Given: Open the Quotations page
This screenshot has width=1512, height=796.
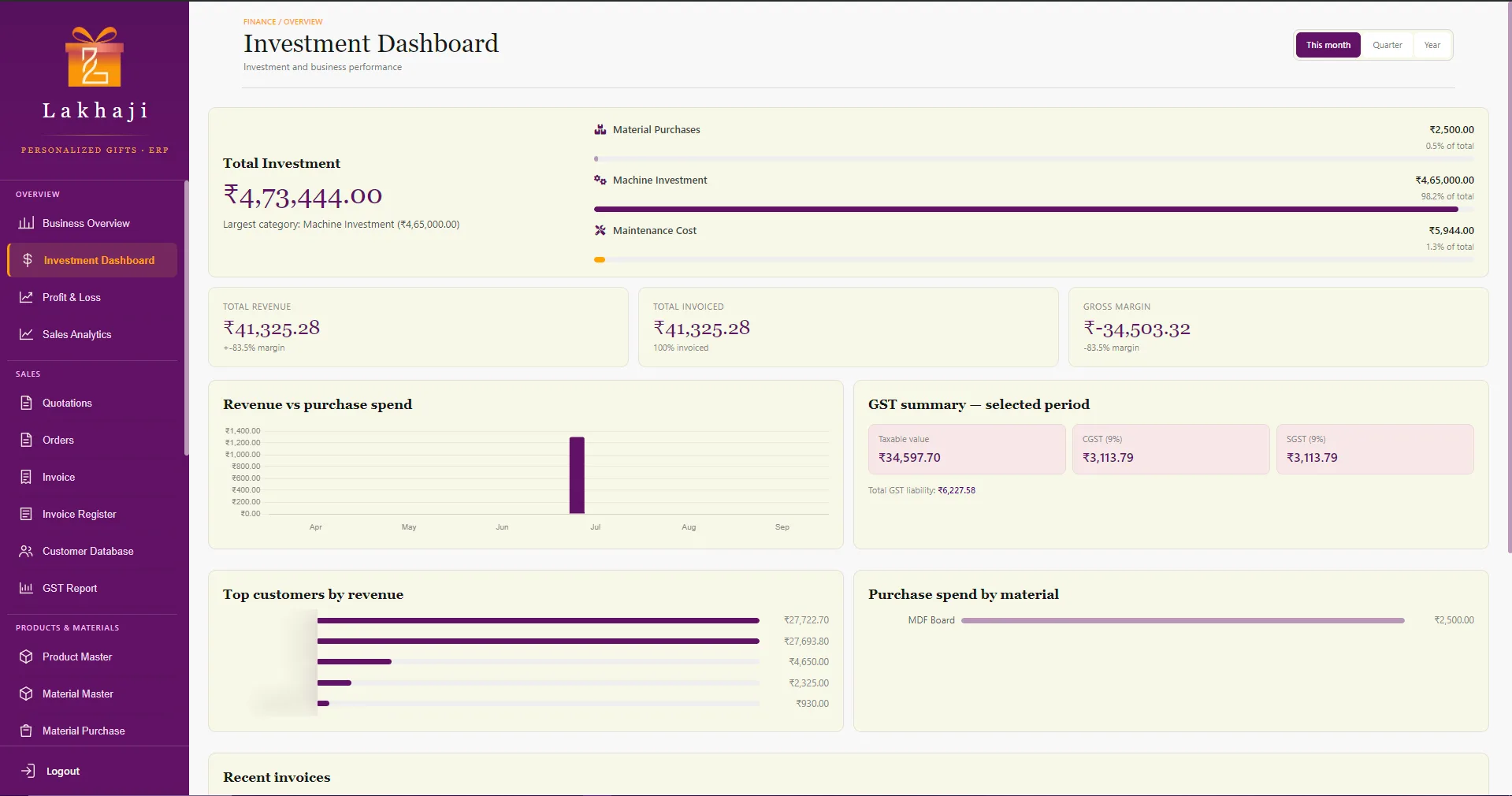Looking at the screenshot, I should (x=92, y=403).
